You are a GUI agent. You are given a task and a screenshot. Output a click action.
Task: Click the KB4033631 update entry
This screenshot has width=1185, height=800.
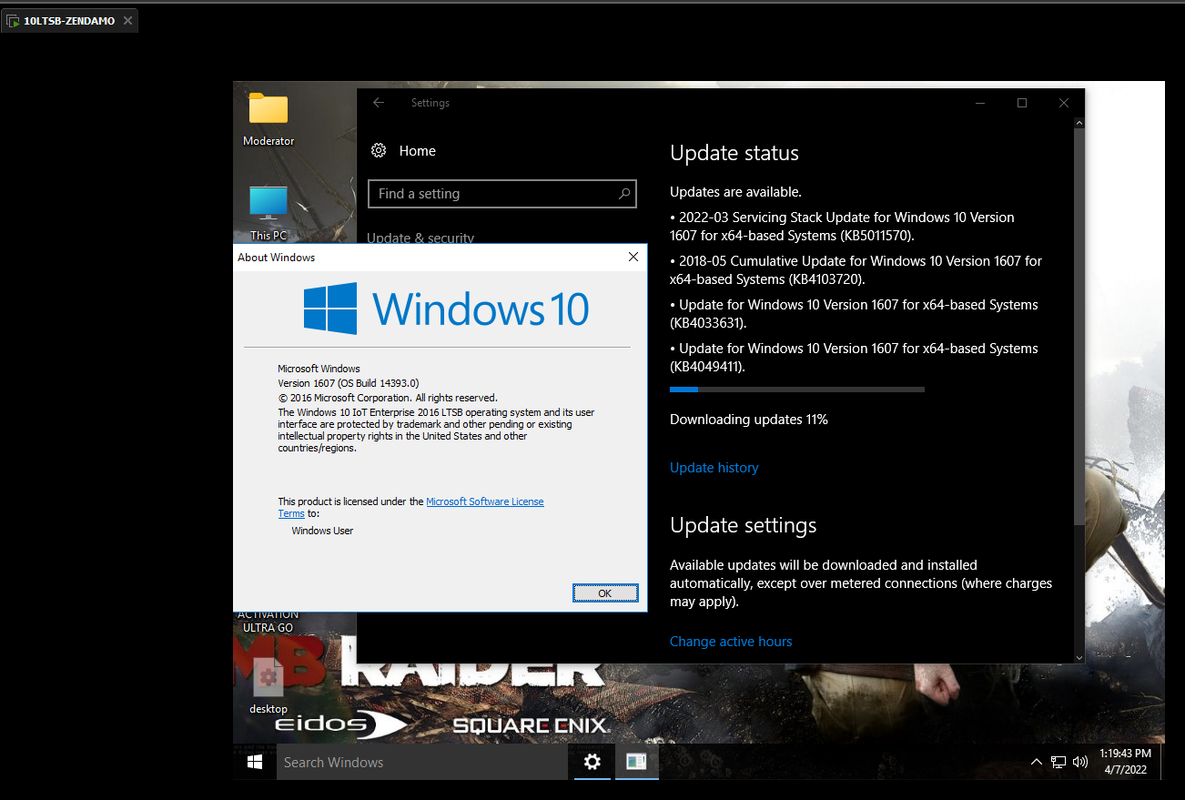pos(854,314)
